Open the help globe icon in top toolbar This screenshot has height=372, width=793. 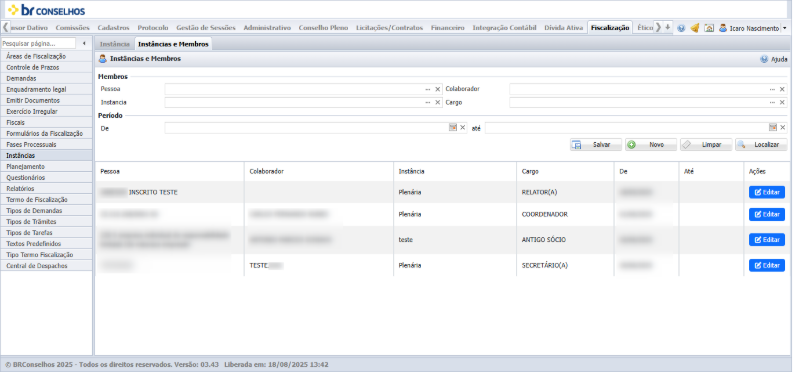coord(681,28)
